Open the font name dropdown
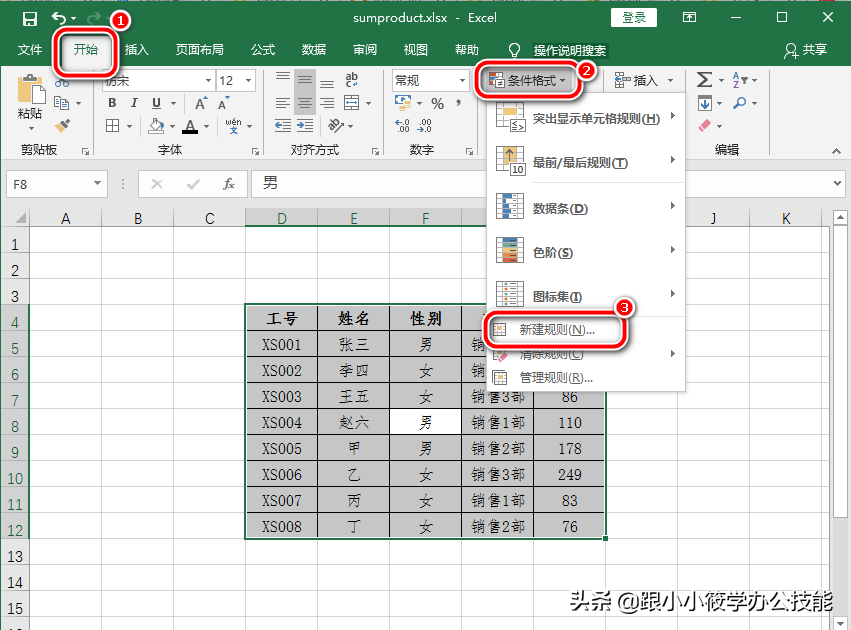851x630 pixels. pyautogui.click(x=208, y=81)
